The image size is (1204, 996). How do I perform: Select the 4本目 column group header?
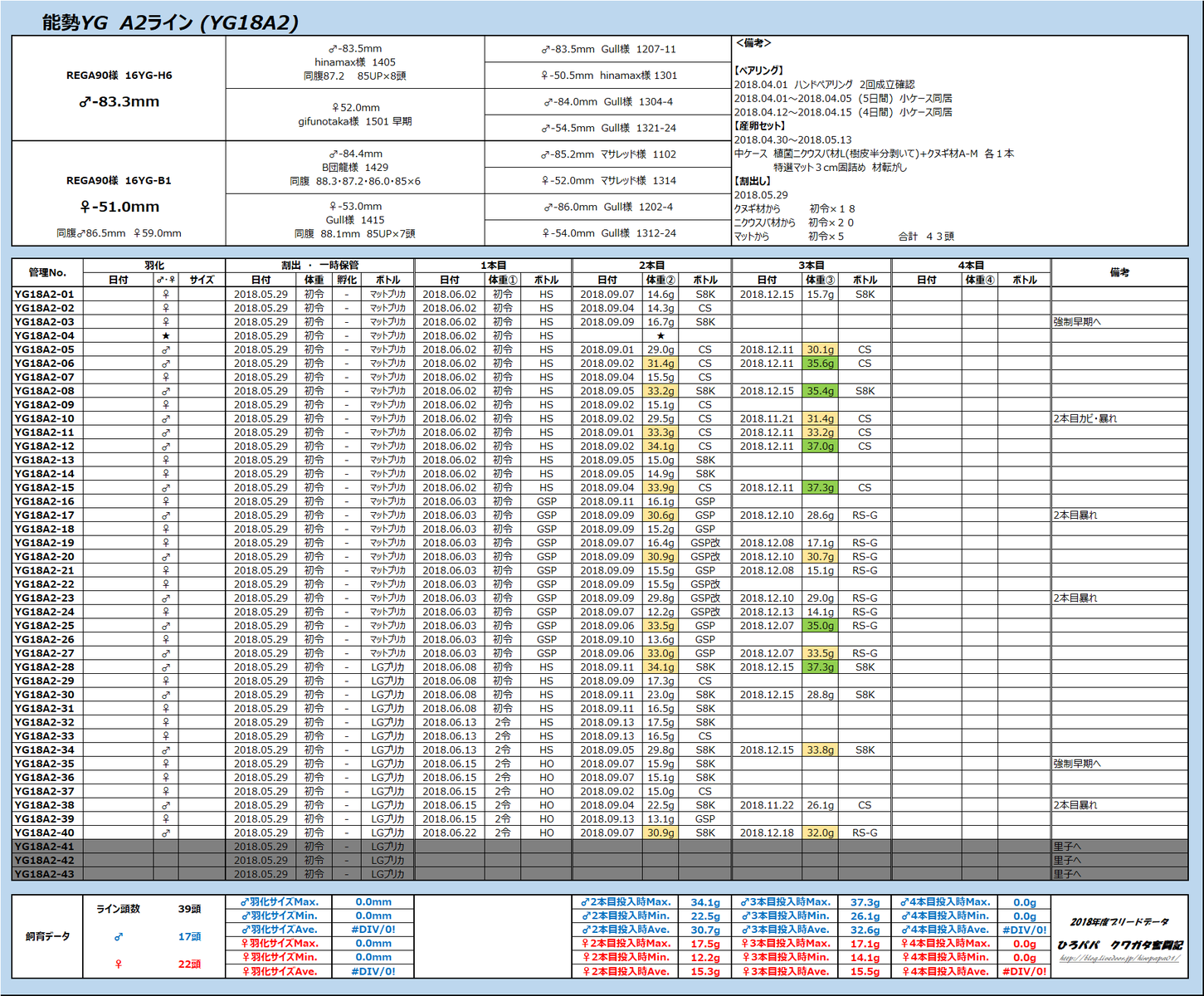pyautogui.click(x=972, y=266)
